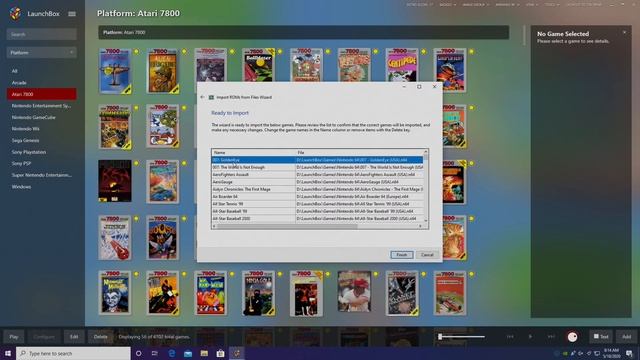Click the yellow badge beside the Centipede cover

(x=424, y=51)
